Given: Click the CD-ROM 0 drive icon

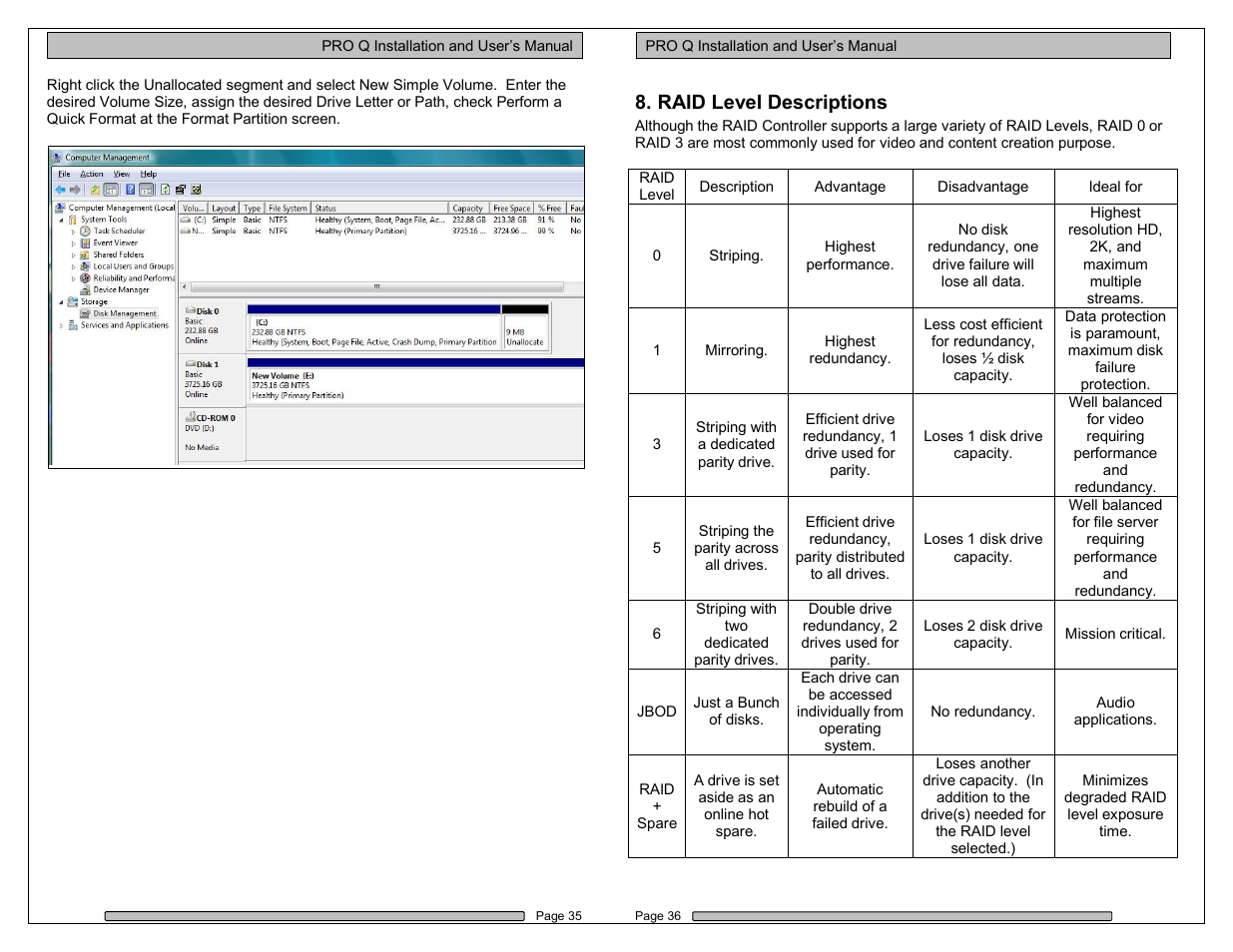Looking at the screenshot, I should point(190,416).
